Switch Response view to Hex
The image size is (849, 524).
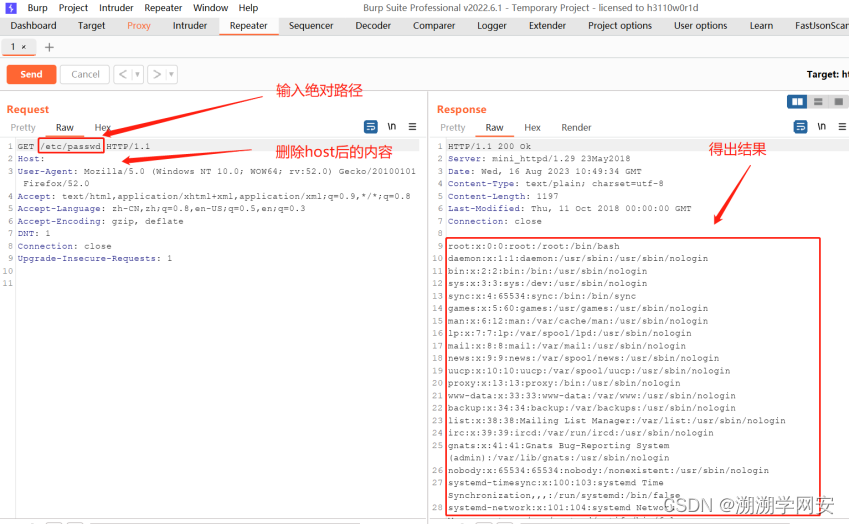pyautogui.click(x=532, y=128)
